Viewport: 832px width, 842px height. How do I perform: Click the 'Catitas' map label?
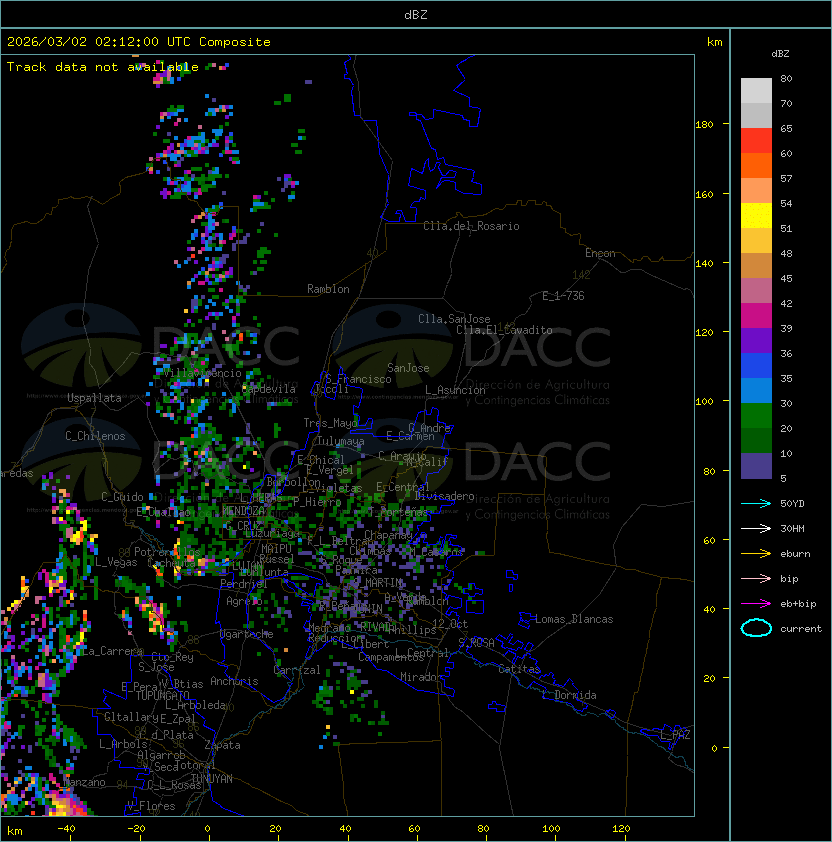point(519,670)
